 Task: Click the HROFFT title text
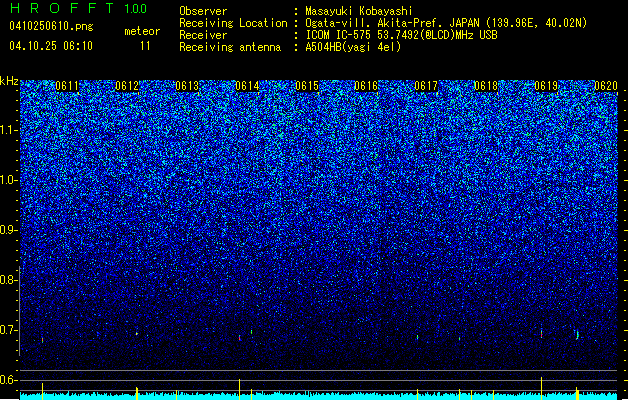pos(62,8)
